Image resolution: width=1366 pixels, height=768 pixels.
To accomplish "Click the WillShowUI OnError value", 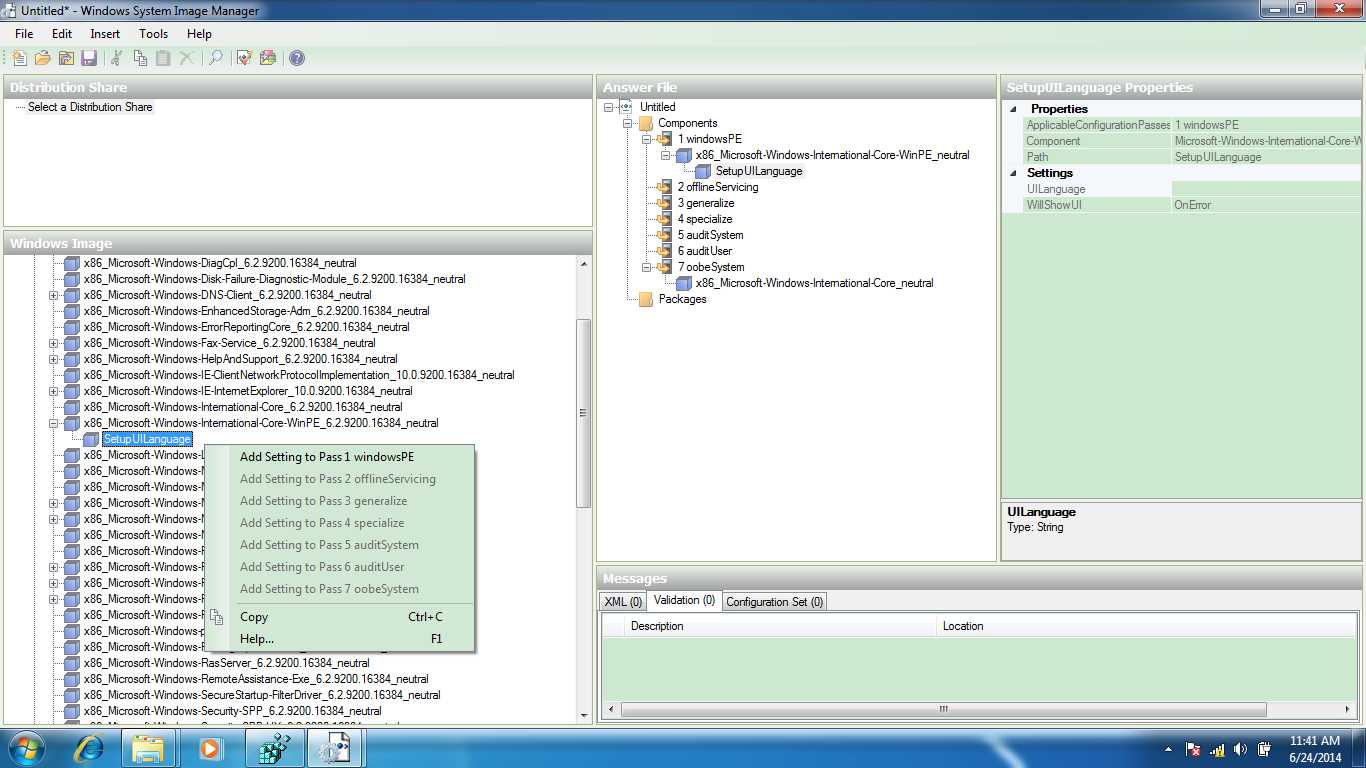I will click(x=1266, y=205).
